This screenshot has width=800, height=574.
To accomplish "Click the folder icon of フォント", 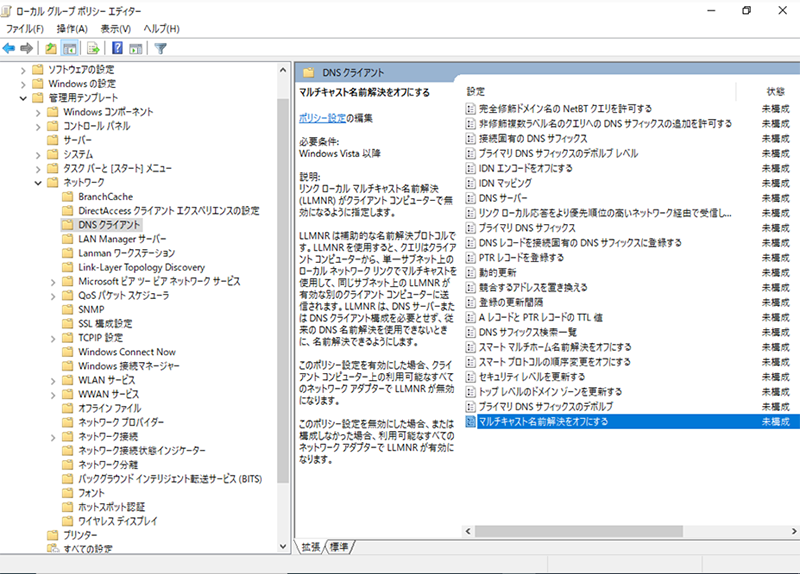I will [x=67, y=493].
